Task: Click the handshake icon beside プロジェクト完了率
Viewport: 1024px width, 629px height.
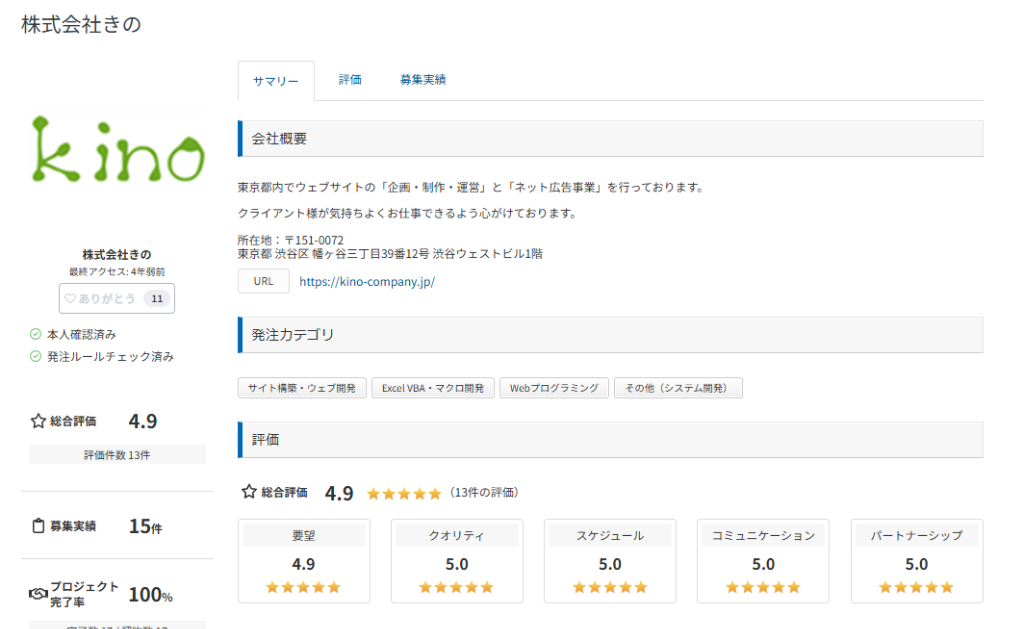Action: click(38, 594)
